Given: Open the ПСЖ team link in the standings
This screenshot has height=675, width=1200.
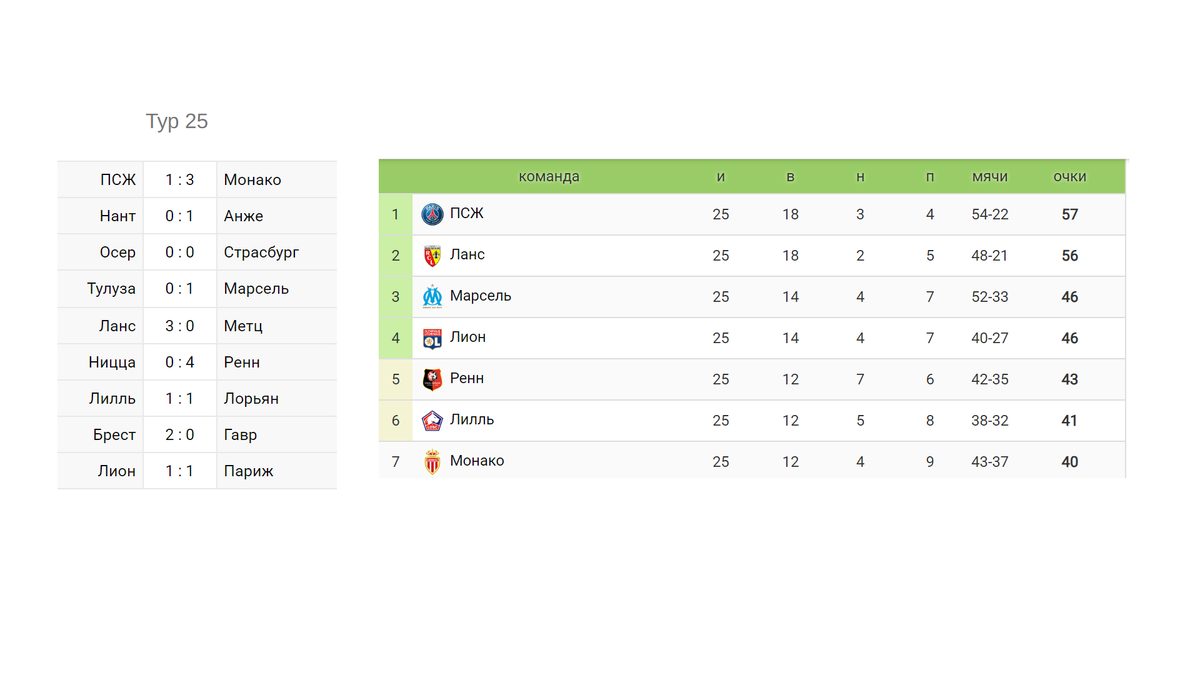Looking at the screenshot, I should pyautogui.click(x=466, y=214).
